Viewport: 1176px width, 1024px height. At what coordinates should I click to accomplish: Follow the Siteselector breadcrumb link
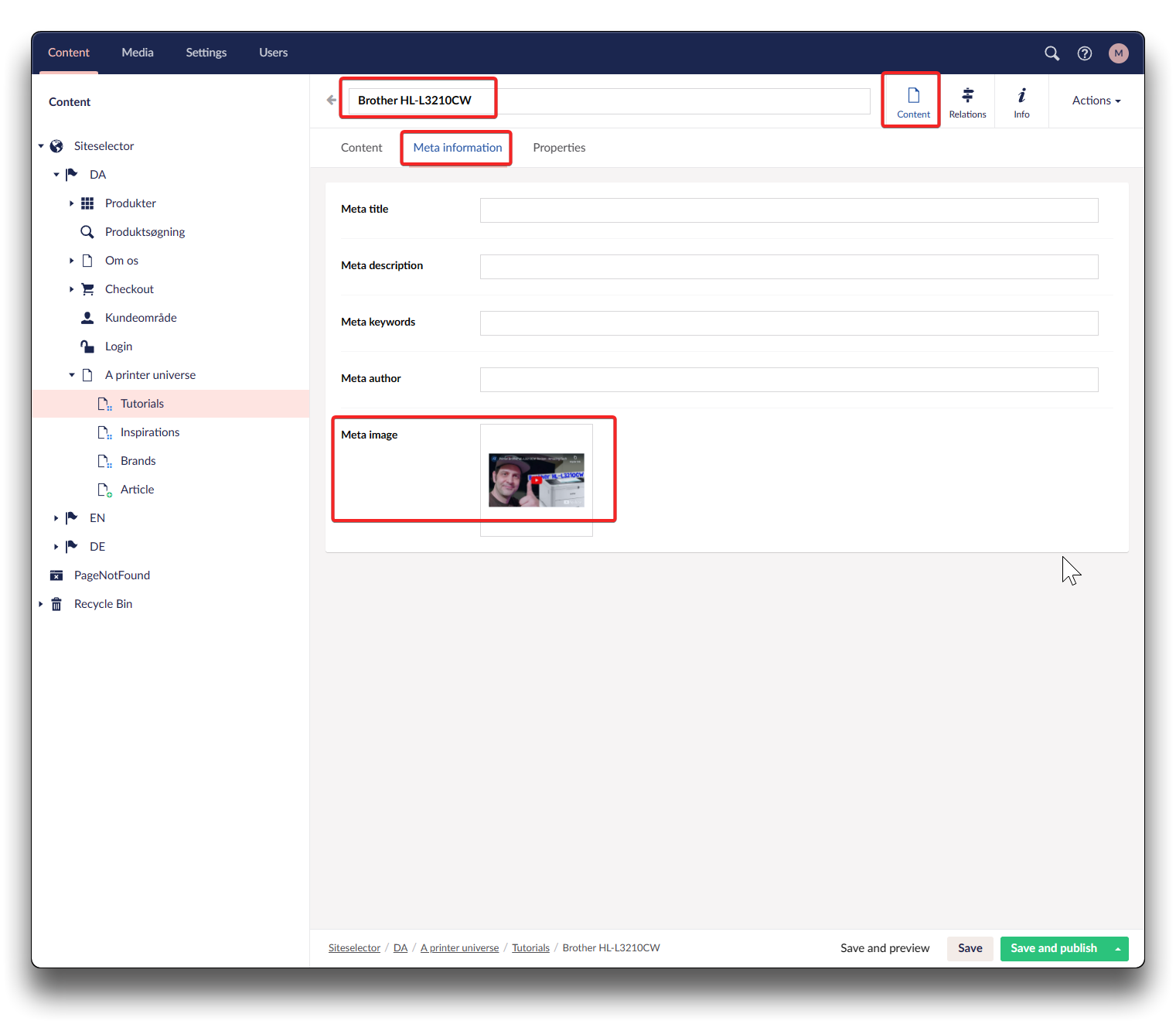coord(354,948)
